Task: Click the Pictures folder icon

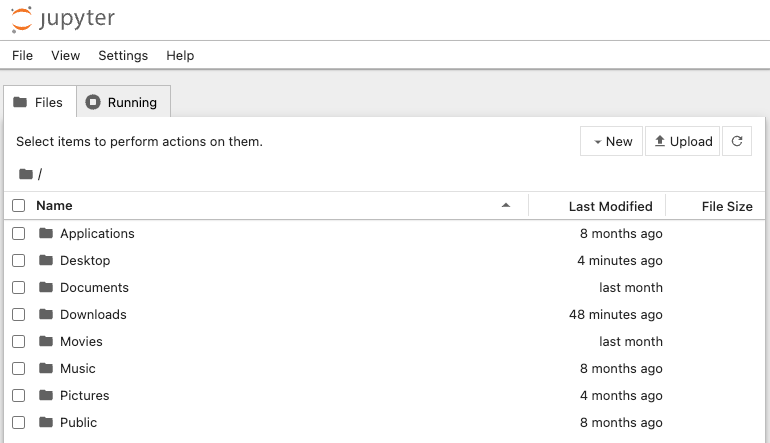Action: [45, 396]
